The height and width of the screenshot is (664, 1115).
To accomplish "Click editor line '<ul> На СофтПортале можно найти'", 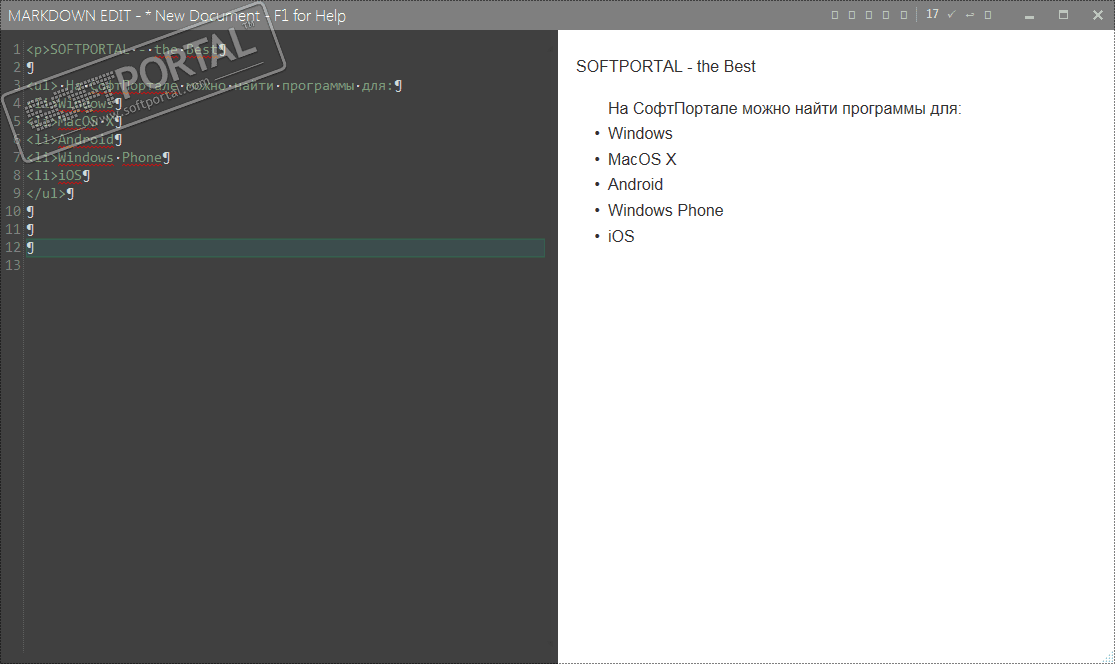I will coord(214,85).
